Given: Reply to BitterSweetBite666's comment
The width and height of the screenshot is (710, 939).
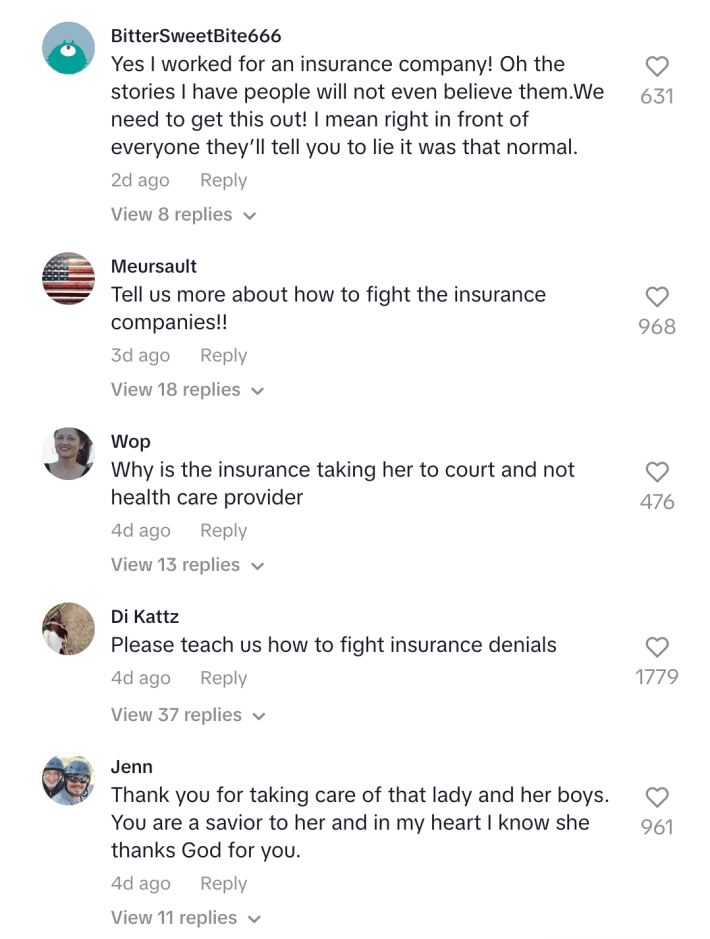Looking at the screenshot, I should [x=222, y=180].
